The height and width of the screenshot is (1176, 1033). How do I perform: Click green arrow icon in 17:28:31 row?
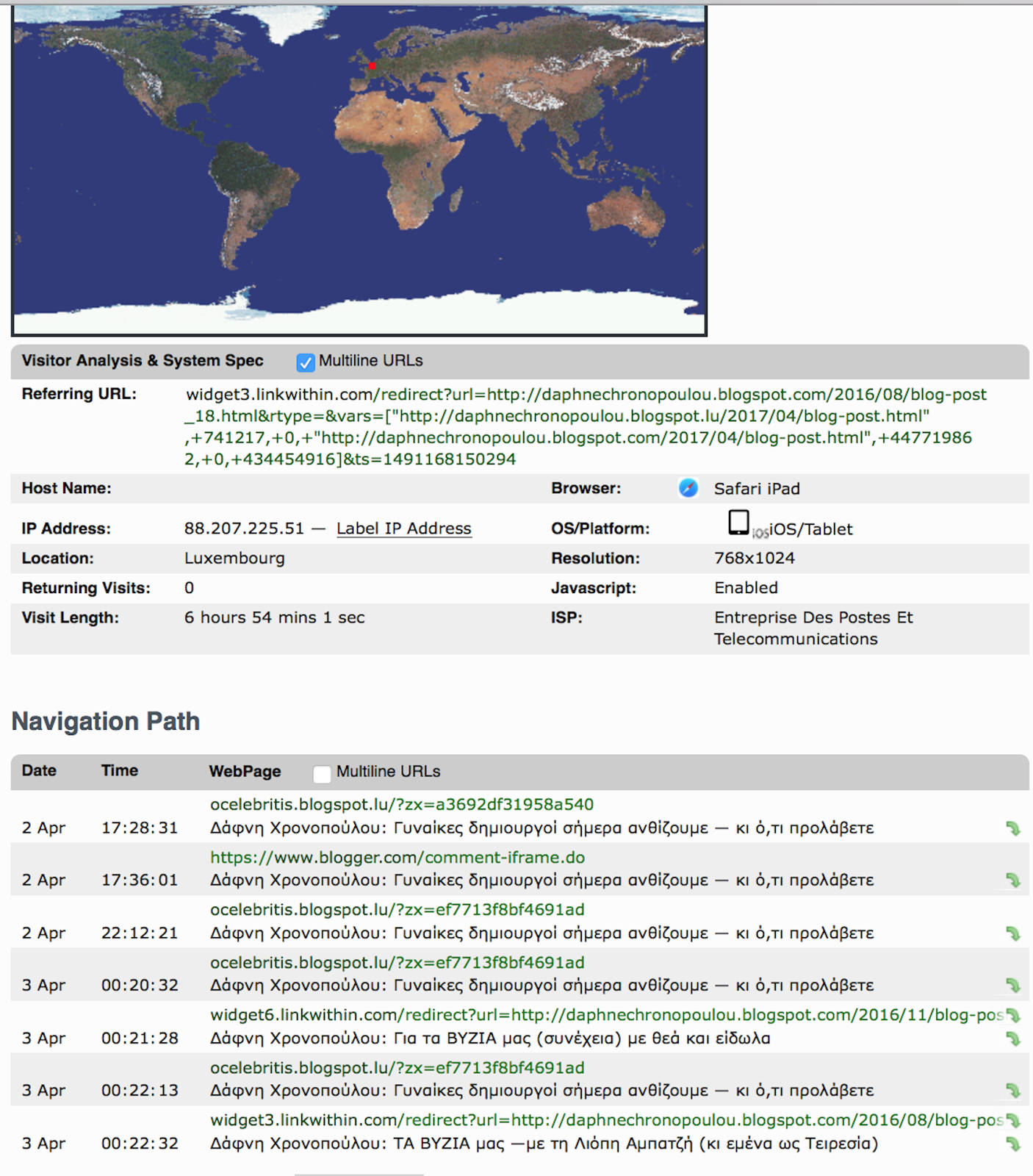[x=1013, y=828]
